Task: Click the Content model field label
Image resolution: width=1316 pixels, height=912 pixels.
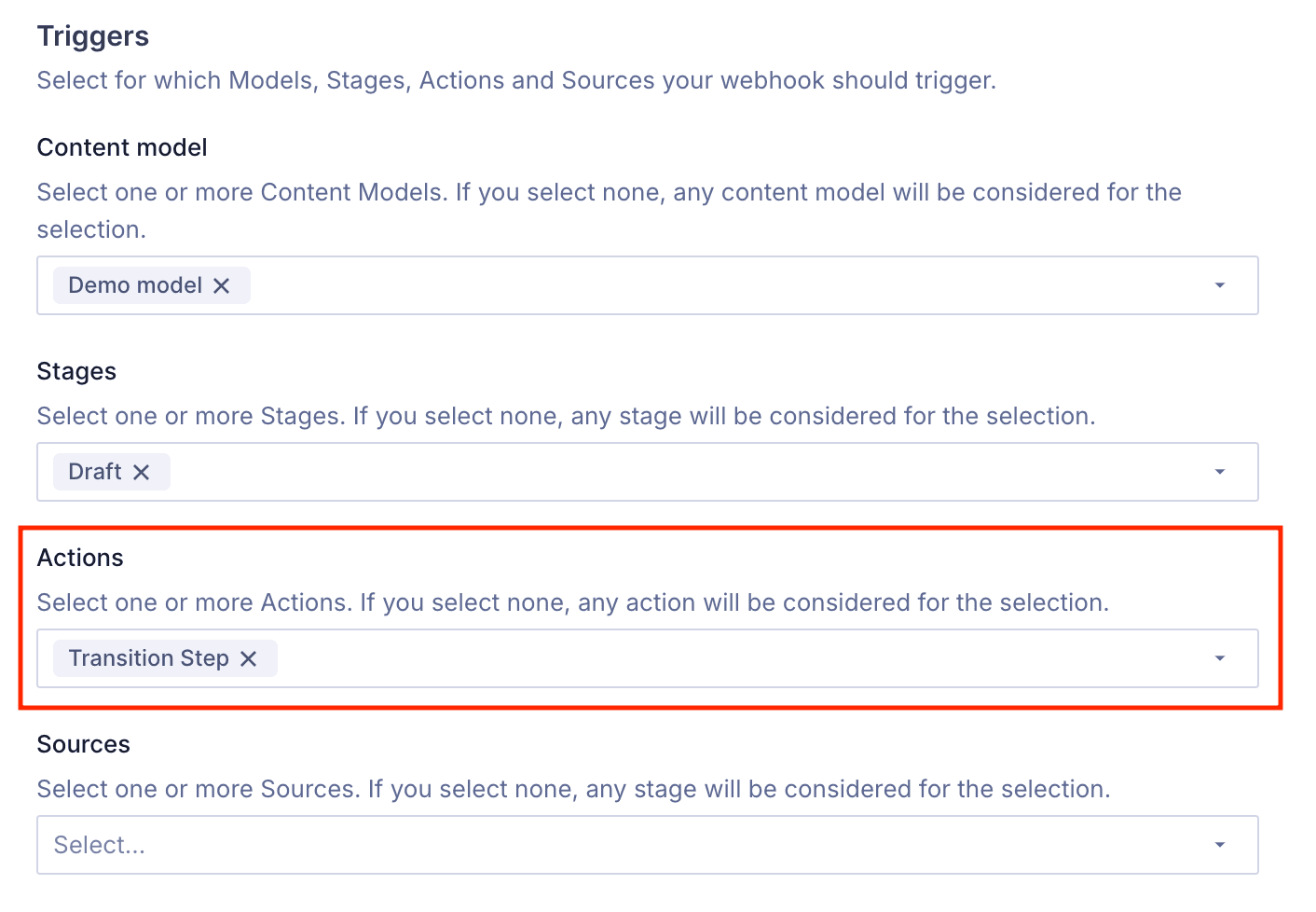Action: [122, 147]
